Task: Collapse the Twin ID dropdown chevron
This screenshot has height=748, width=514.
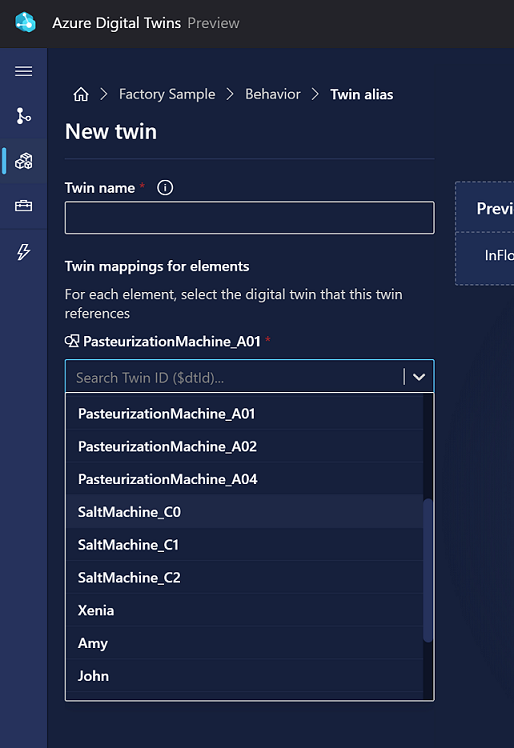Action: pyautogui.click(x=419, y=377)
